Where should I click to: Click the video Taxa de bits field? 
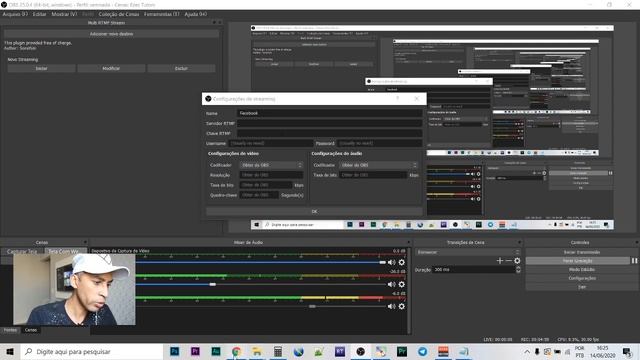pos(266,185)
